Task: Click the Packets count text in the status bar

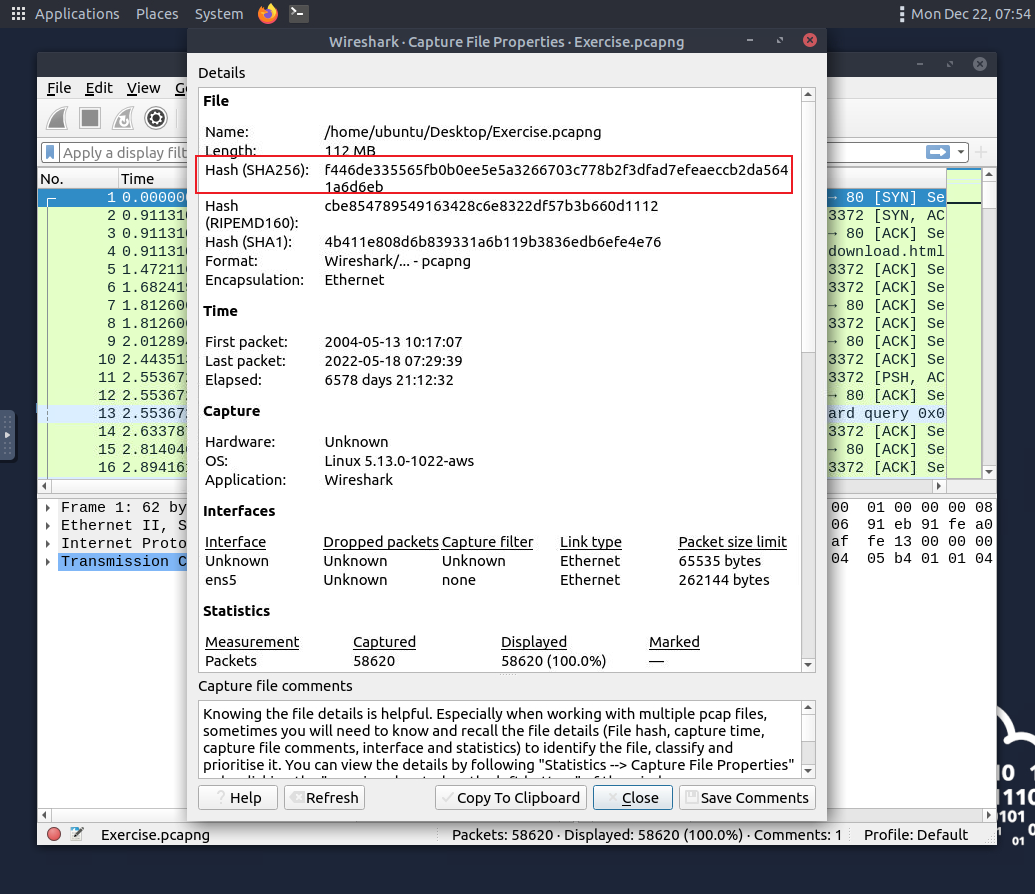Action: (x=502, y=835)
